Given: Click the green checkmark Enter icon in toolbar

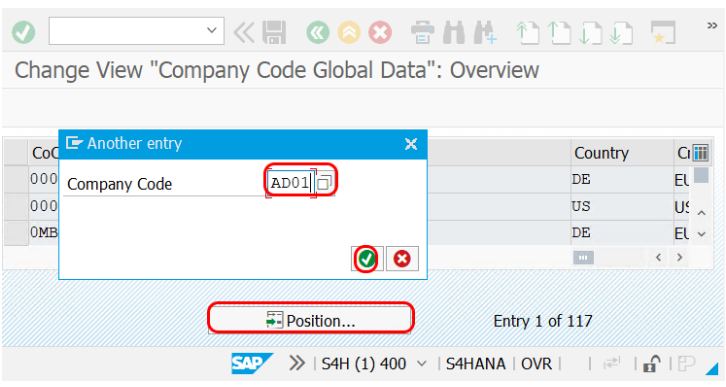Looking at the screenshot, I should pos(23,32).
